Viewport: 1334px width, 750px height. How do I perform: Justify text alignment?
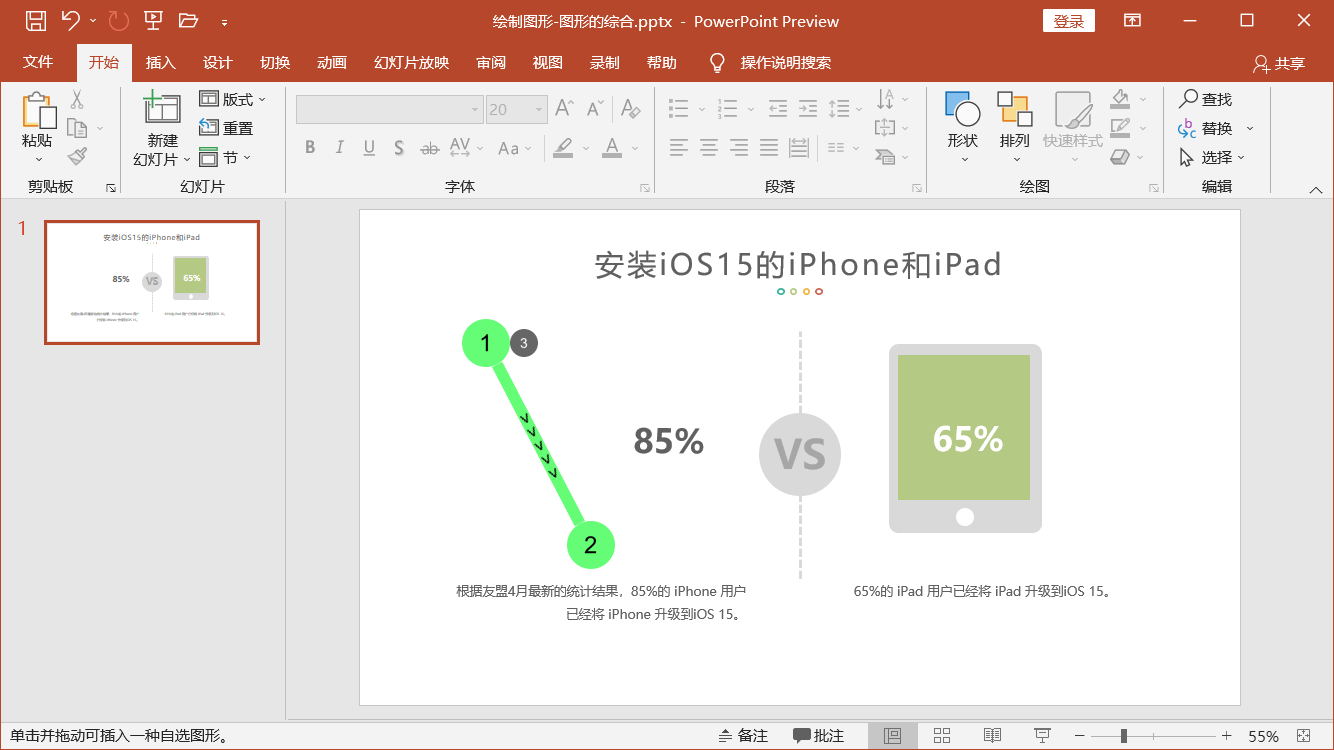pyautogui.click(x=769, y=148)
